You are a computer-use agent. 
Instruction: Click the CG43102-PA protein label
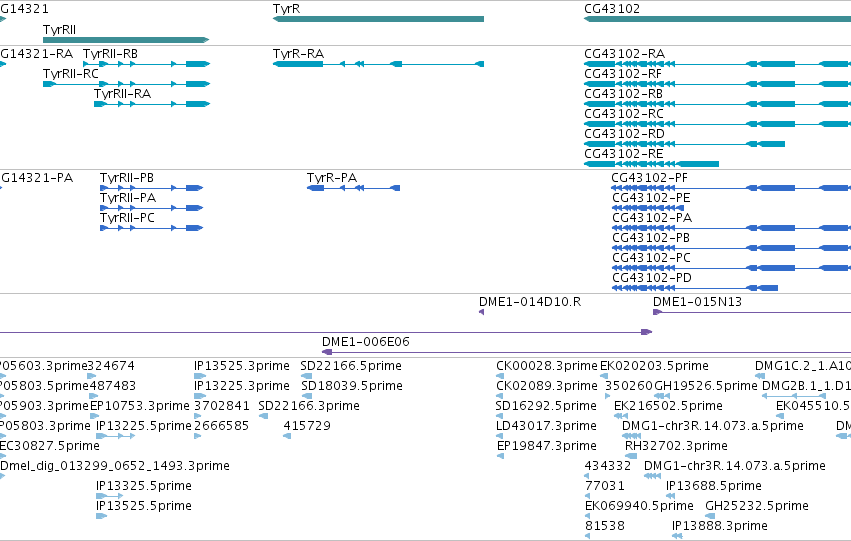tap(652, 218)
